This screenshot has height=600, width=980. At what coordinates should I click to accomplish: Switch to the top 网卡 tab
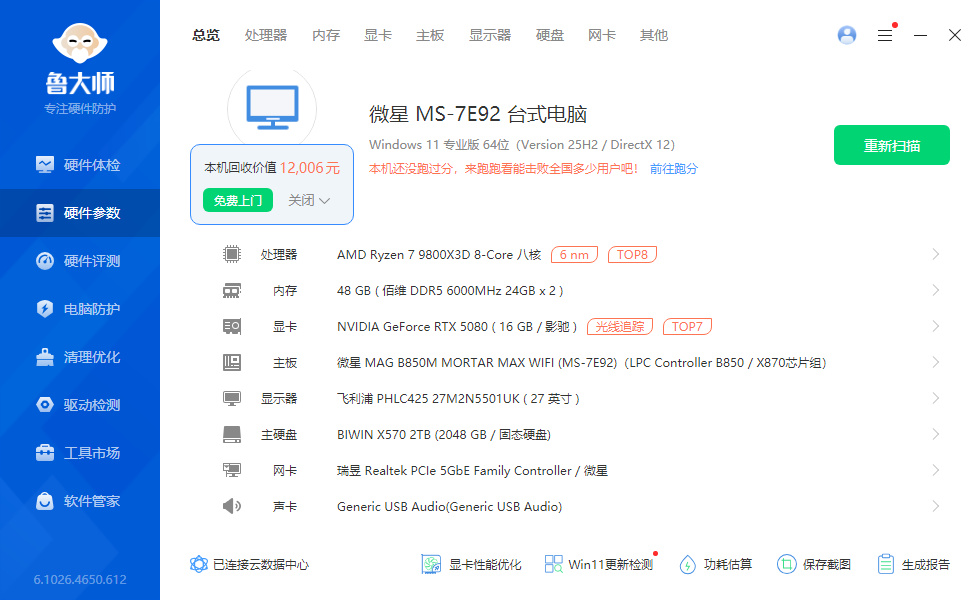click(601, 36)
